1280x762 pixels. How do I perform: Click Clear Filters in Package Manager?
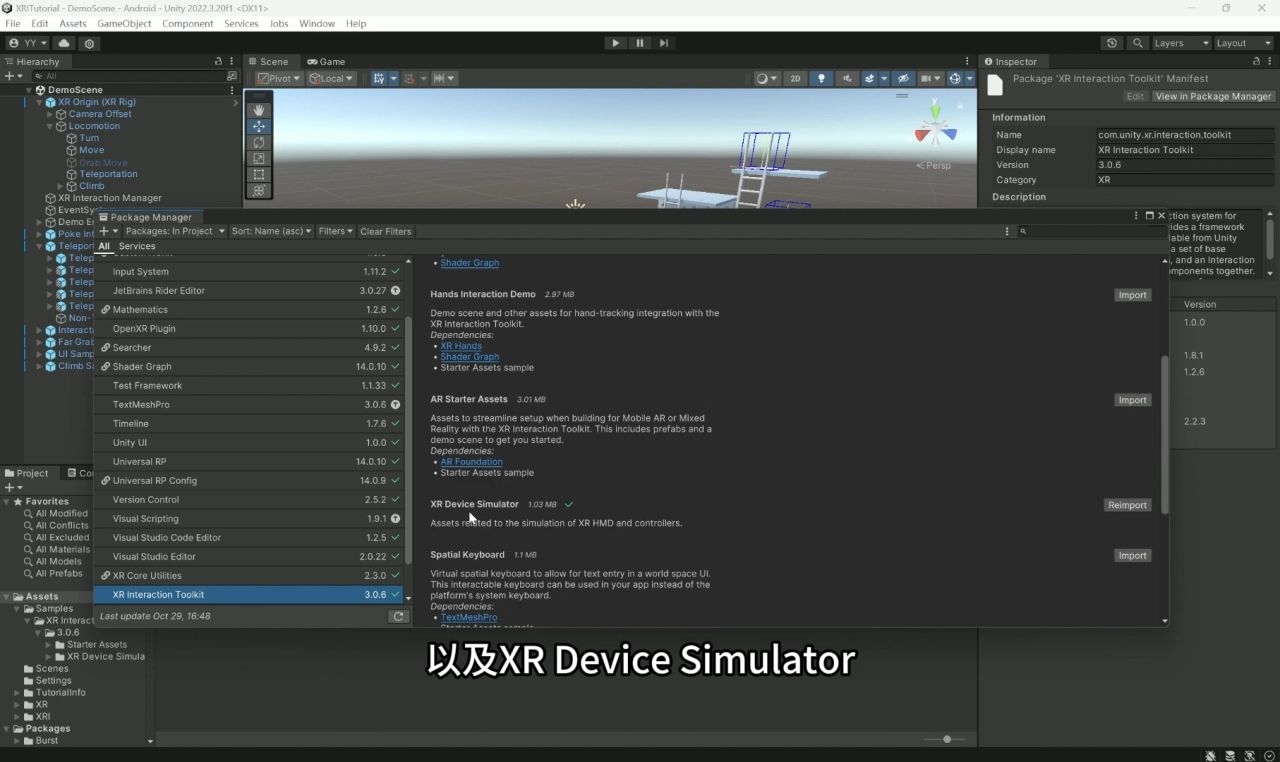386,231
